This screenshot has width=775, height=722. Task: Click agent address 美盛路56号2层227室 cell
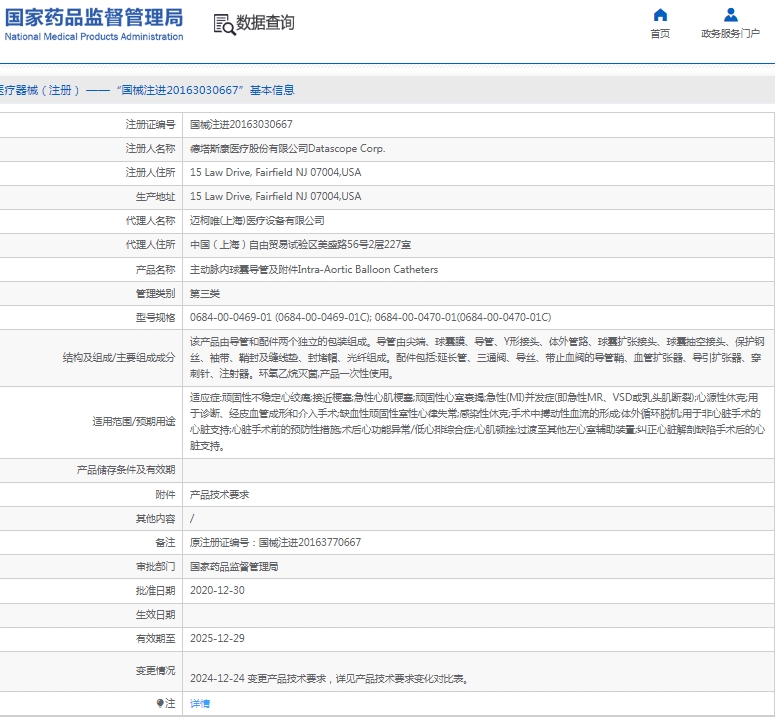[x=301, y=245]
